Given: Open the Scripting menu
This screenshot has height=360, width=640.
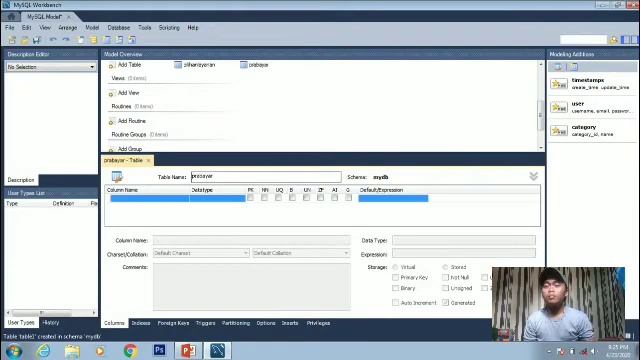Looking at the screenshot, I should (169, 28).
